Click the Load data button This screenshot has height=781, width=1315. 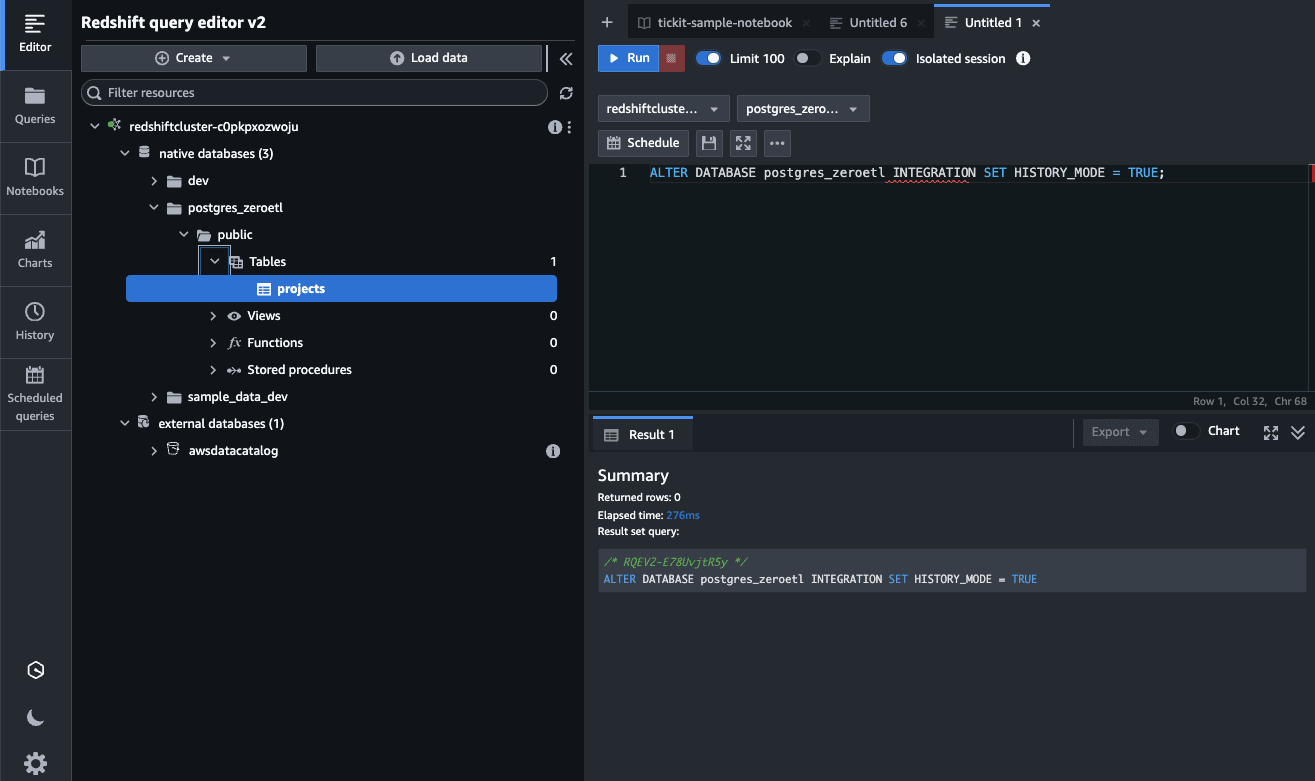click(428, 58)
